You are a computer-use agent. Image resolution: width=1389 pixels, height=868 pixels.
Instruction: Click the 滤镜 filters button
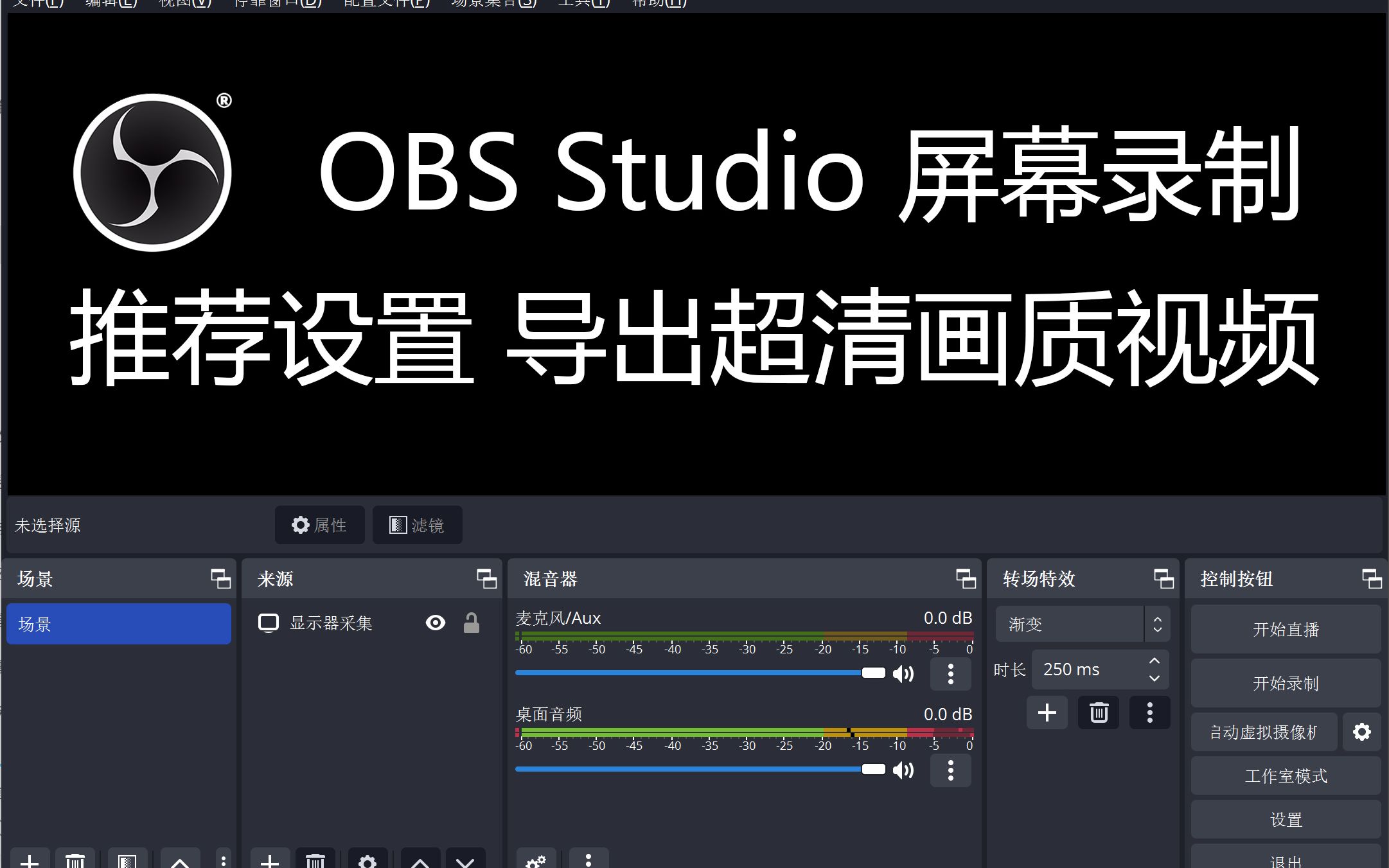click(417, 525)
